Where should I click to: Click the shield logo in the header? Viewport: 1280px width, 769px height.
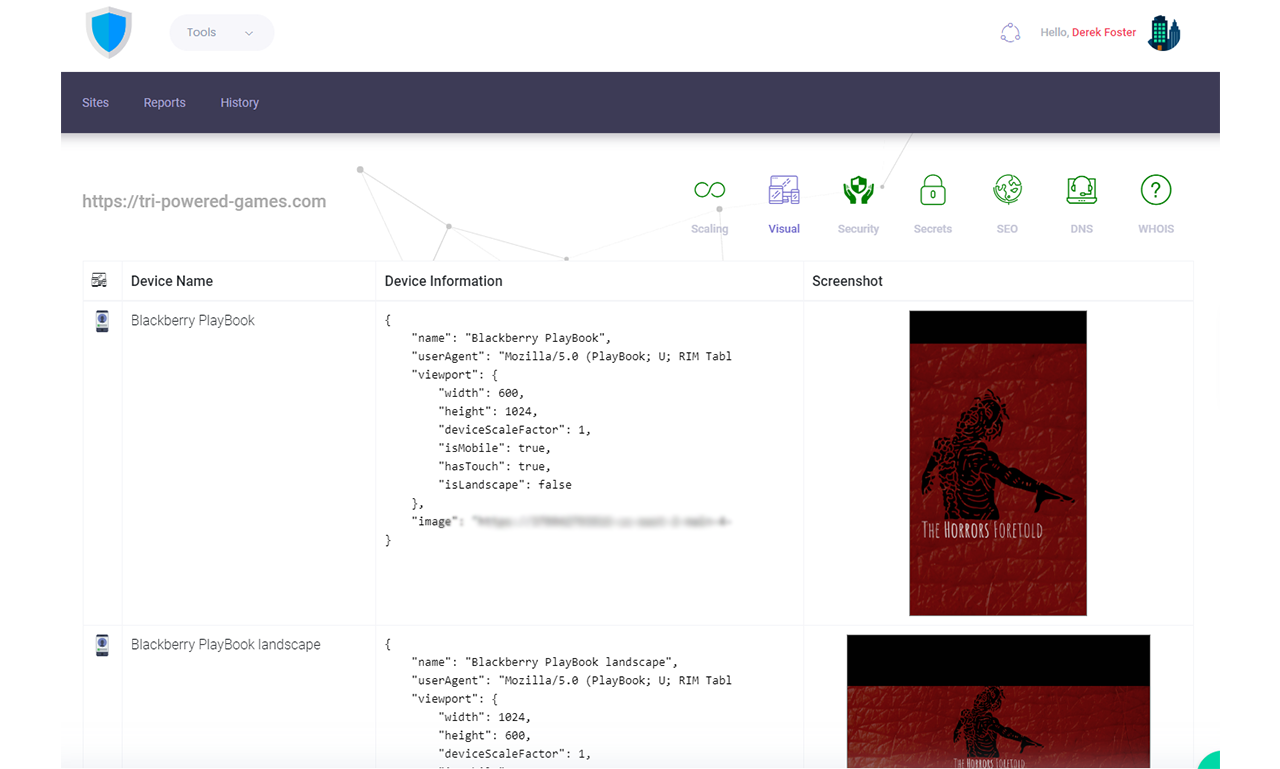coord(109,32)
